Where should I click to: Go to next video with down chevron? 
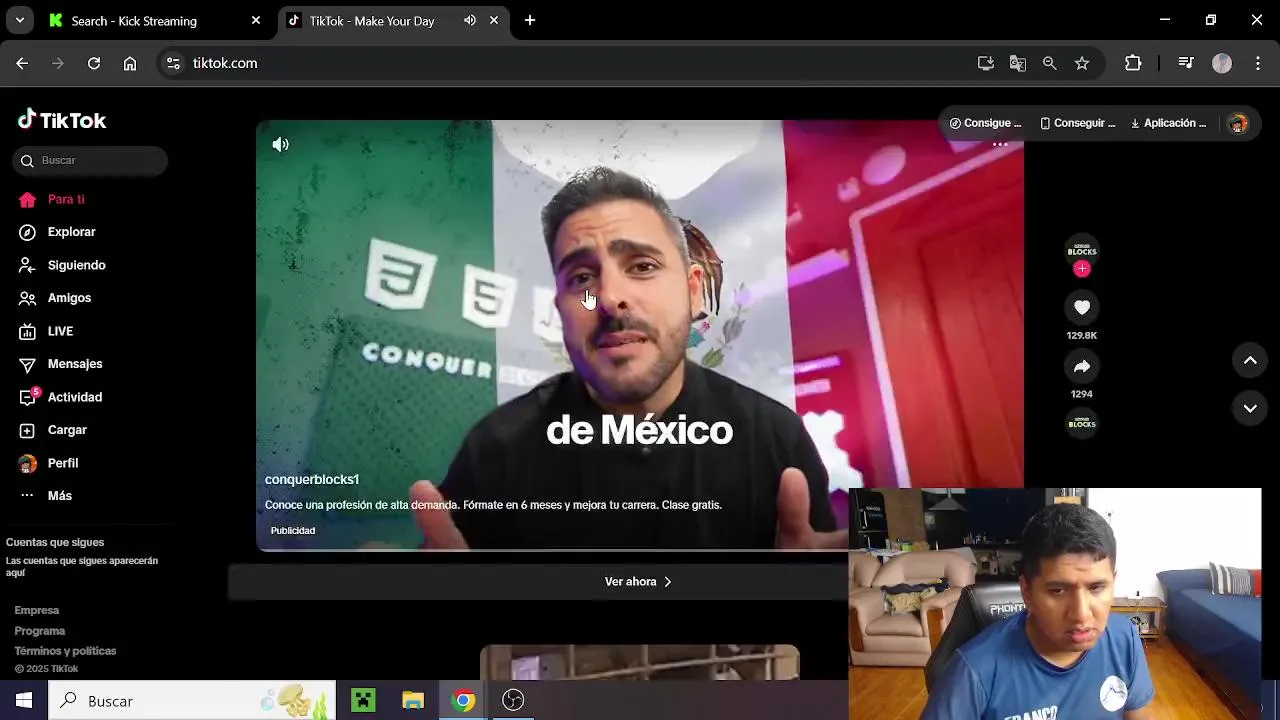point(1250,408)
